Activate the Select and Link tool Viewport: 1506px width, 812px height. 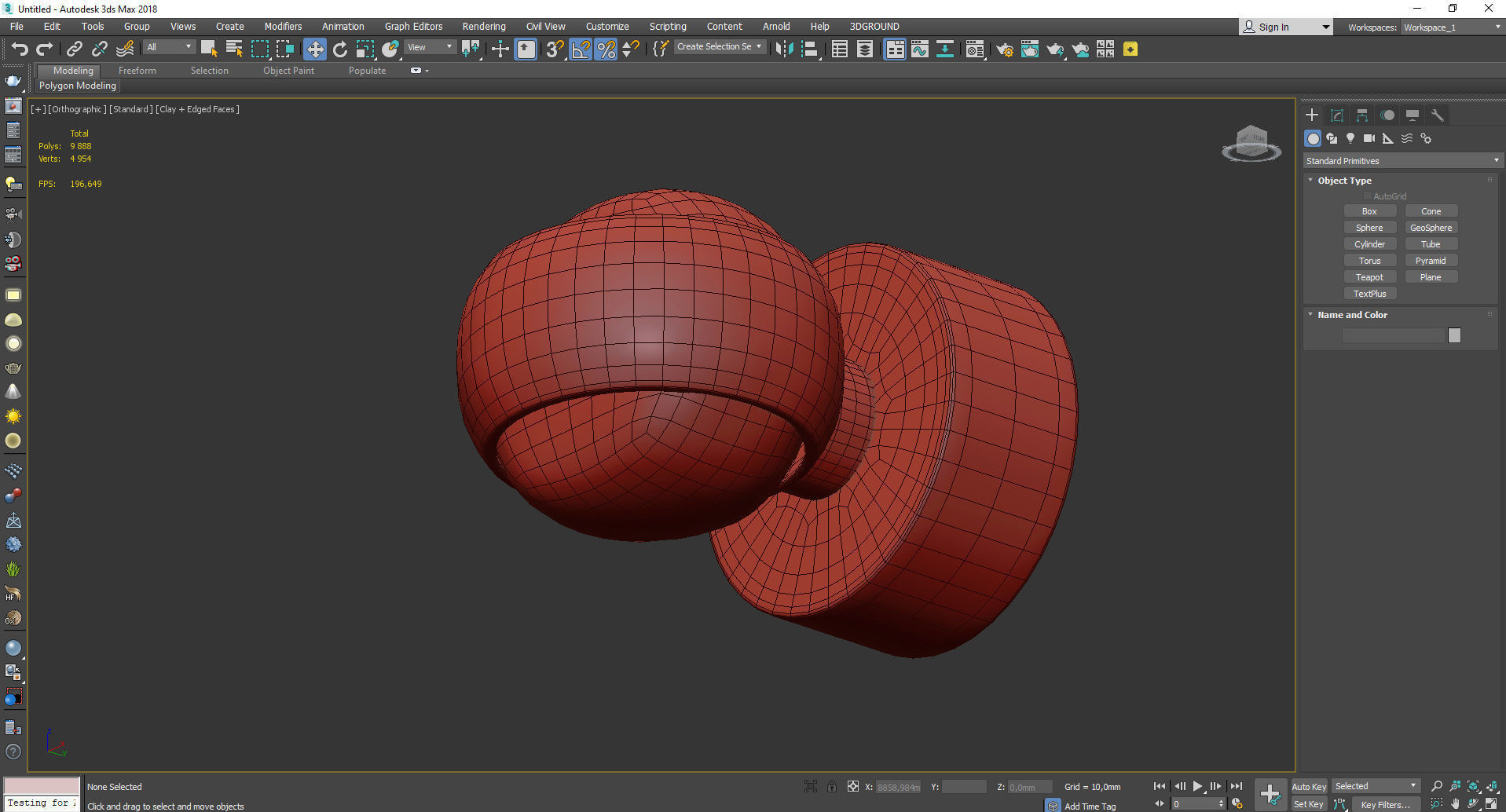pyautogui.click(x=75, y=49)
